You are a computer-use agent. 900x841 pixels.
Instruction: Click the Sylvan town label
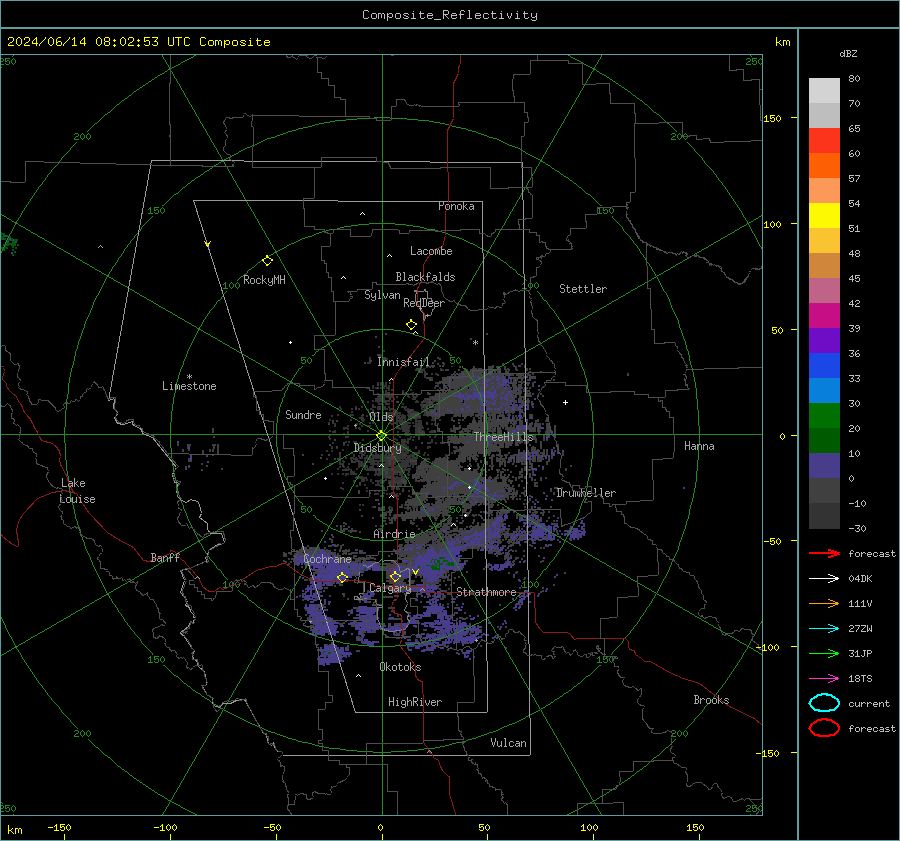tap(382, 295)
